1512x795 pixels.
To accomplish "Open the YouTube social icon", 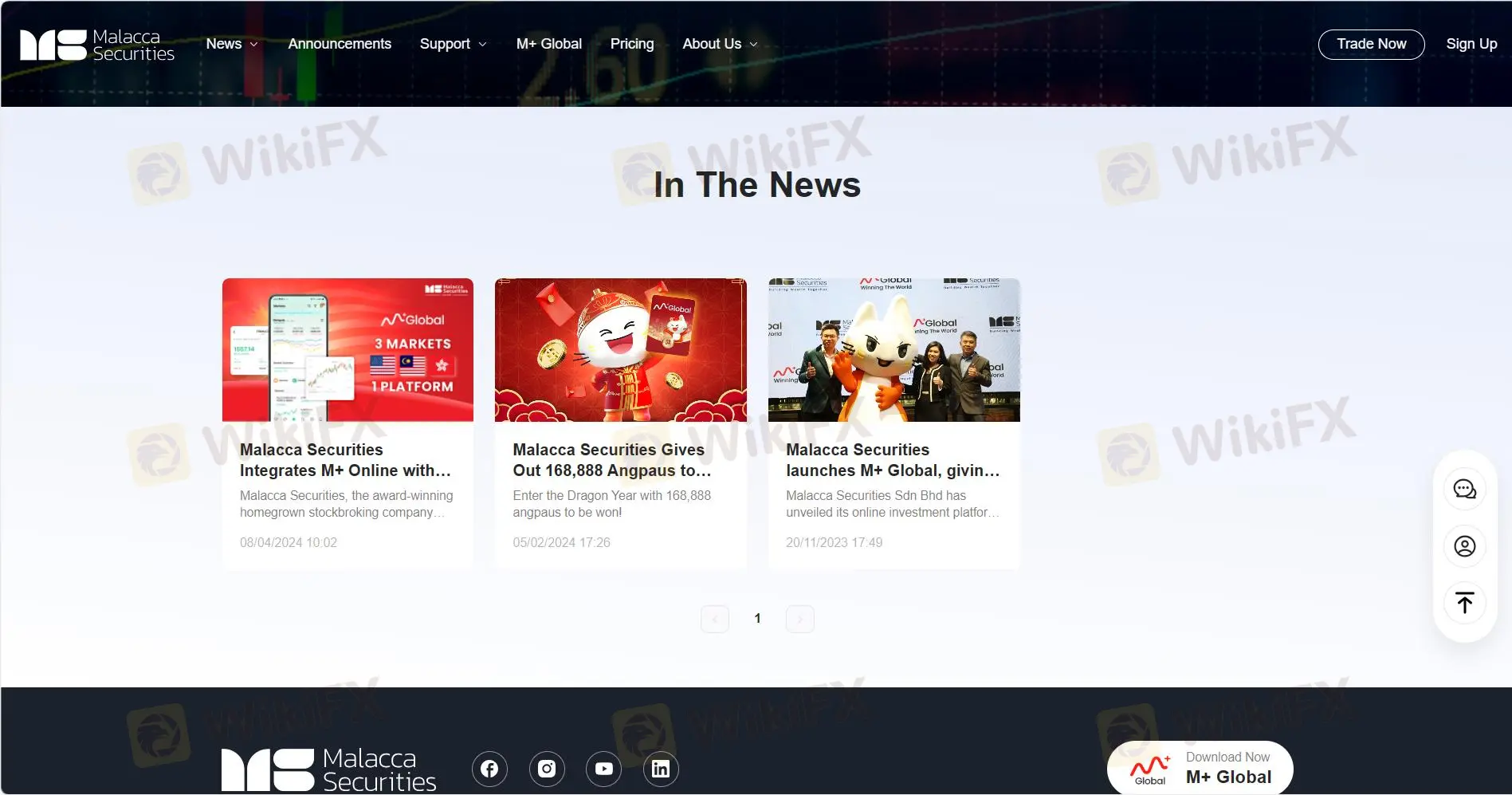I will tap(603, 769).
